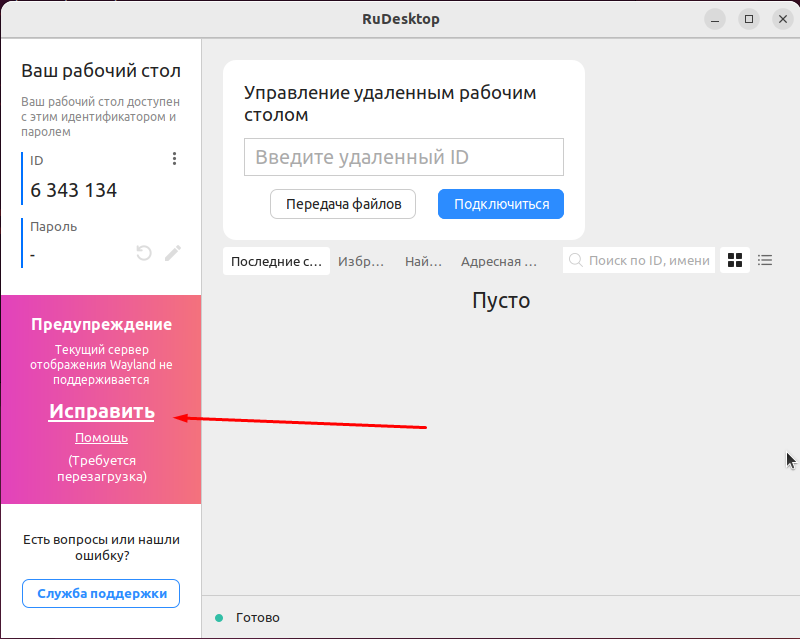Click the 'Готово' status text
Image resolution: width=800 pixels, height=639 pixels.
point(258,618)
